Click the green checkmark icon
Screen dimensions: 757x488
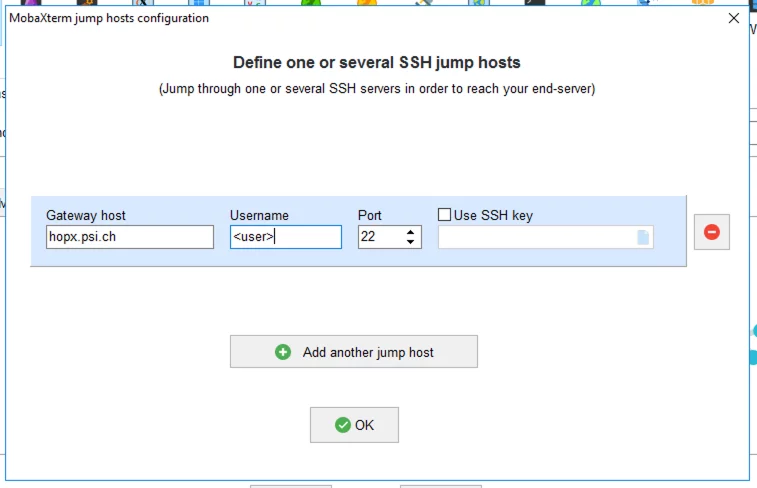pyautogui.click(x=343, y=425)
